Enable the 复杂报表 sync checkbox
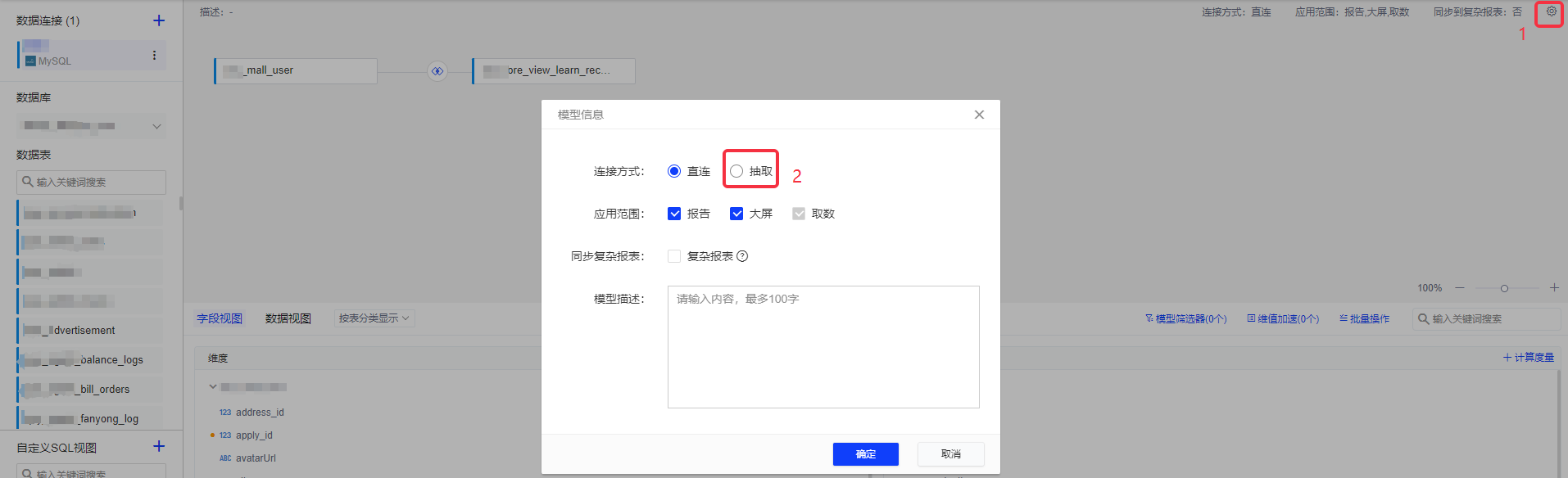 tap(674, 256)
